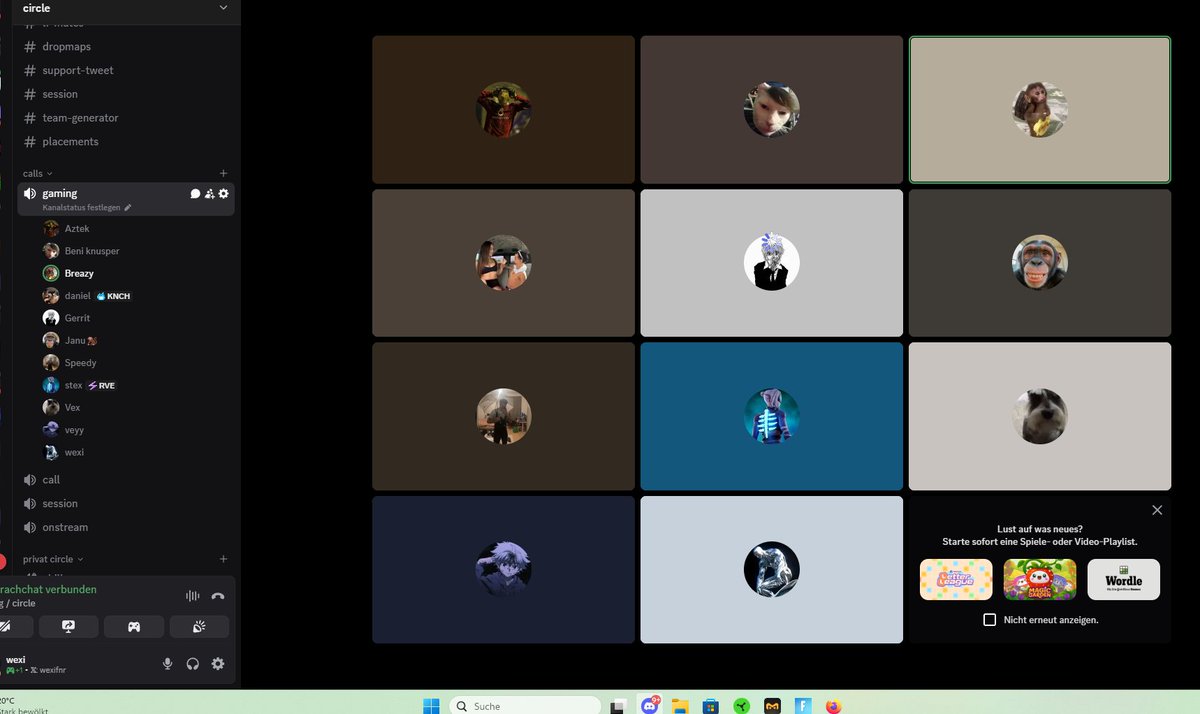Screen dimensions: 1200x714
Task: Create channel in privat circle category
Action: 223,559
